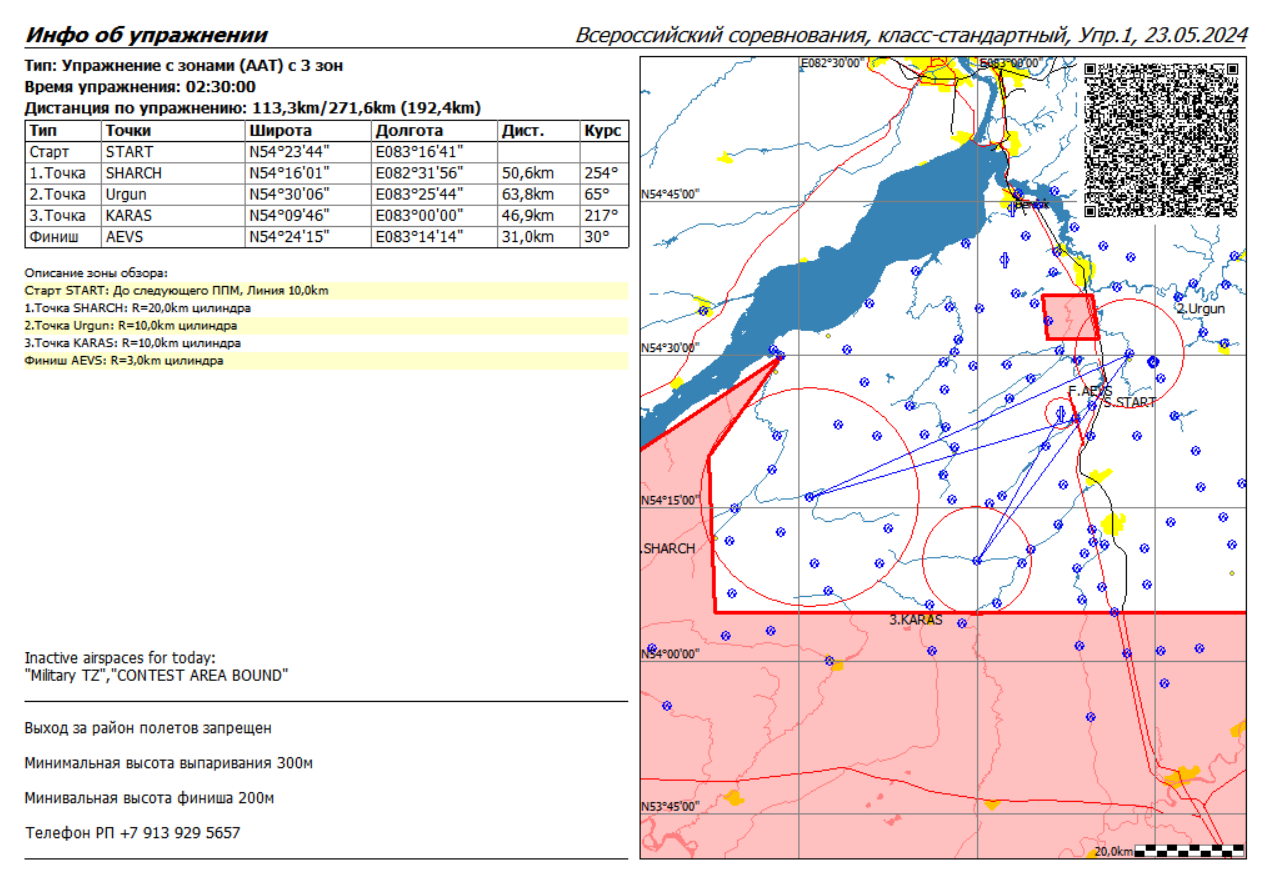Click the .SHARCH label at map's left edge
Viewport: 1264px width, 877px height.
668,549
